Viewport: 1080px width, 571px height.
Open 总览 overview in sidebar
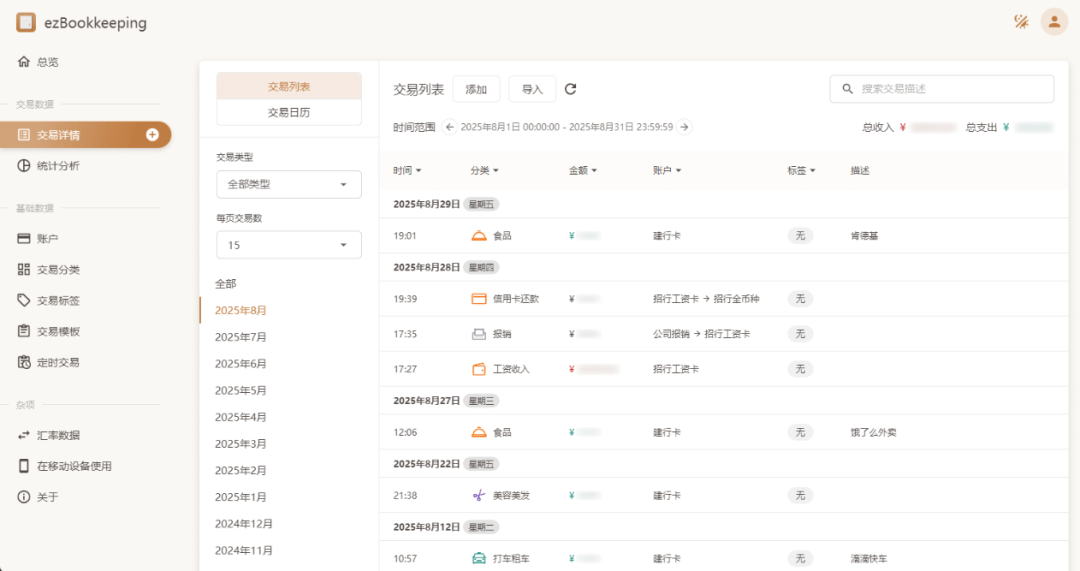[86, 62]
